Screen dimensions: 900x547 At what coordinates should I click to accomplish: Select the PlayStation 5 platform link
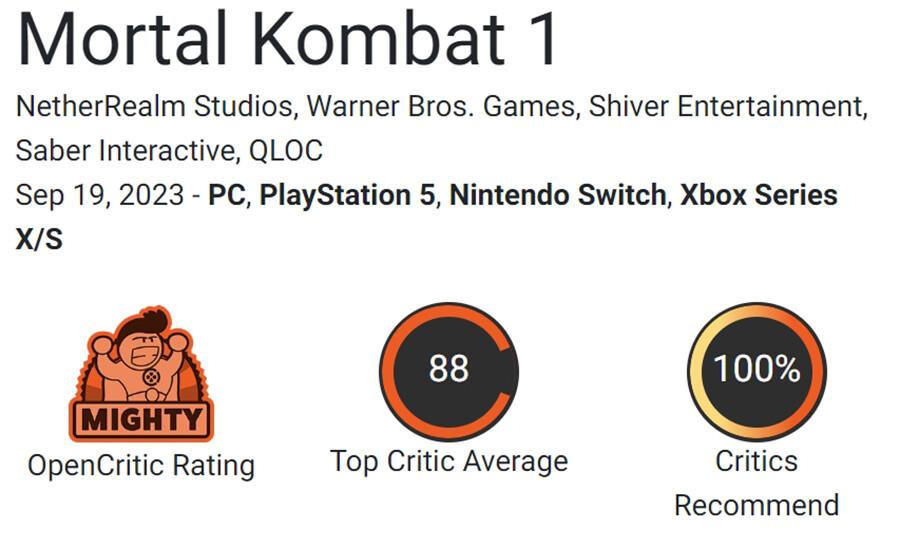coord(348,195)
